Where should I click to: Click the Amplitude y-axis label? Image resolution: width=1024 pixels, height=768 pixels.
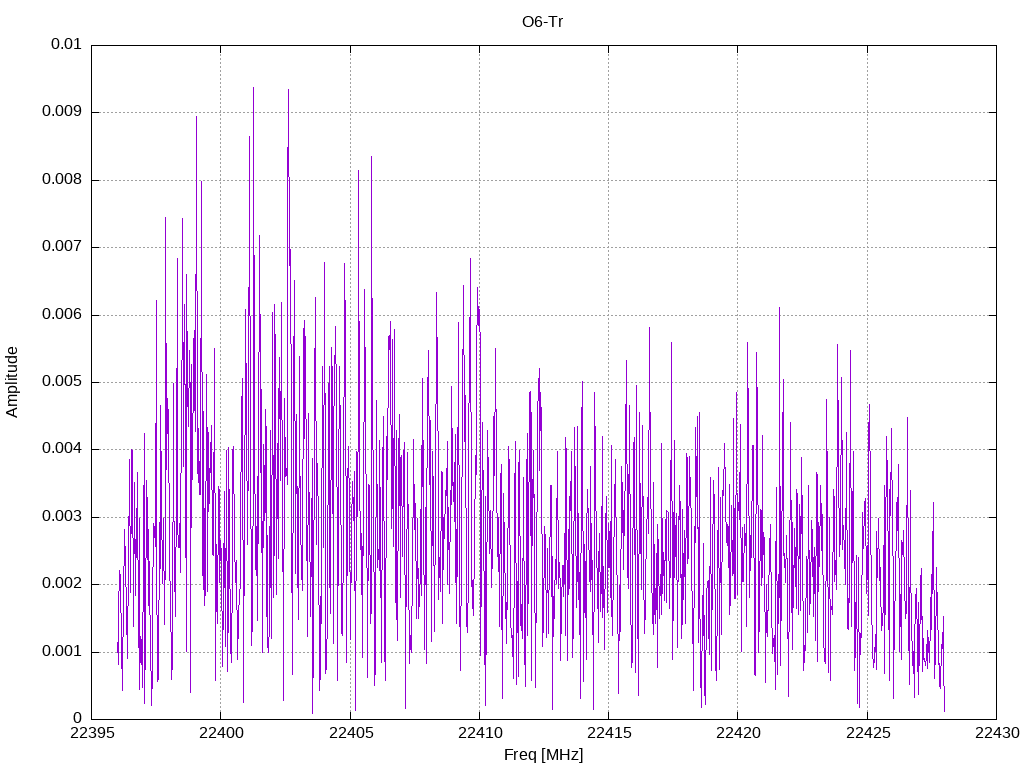(x=12, y=382)
